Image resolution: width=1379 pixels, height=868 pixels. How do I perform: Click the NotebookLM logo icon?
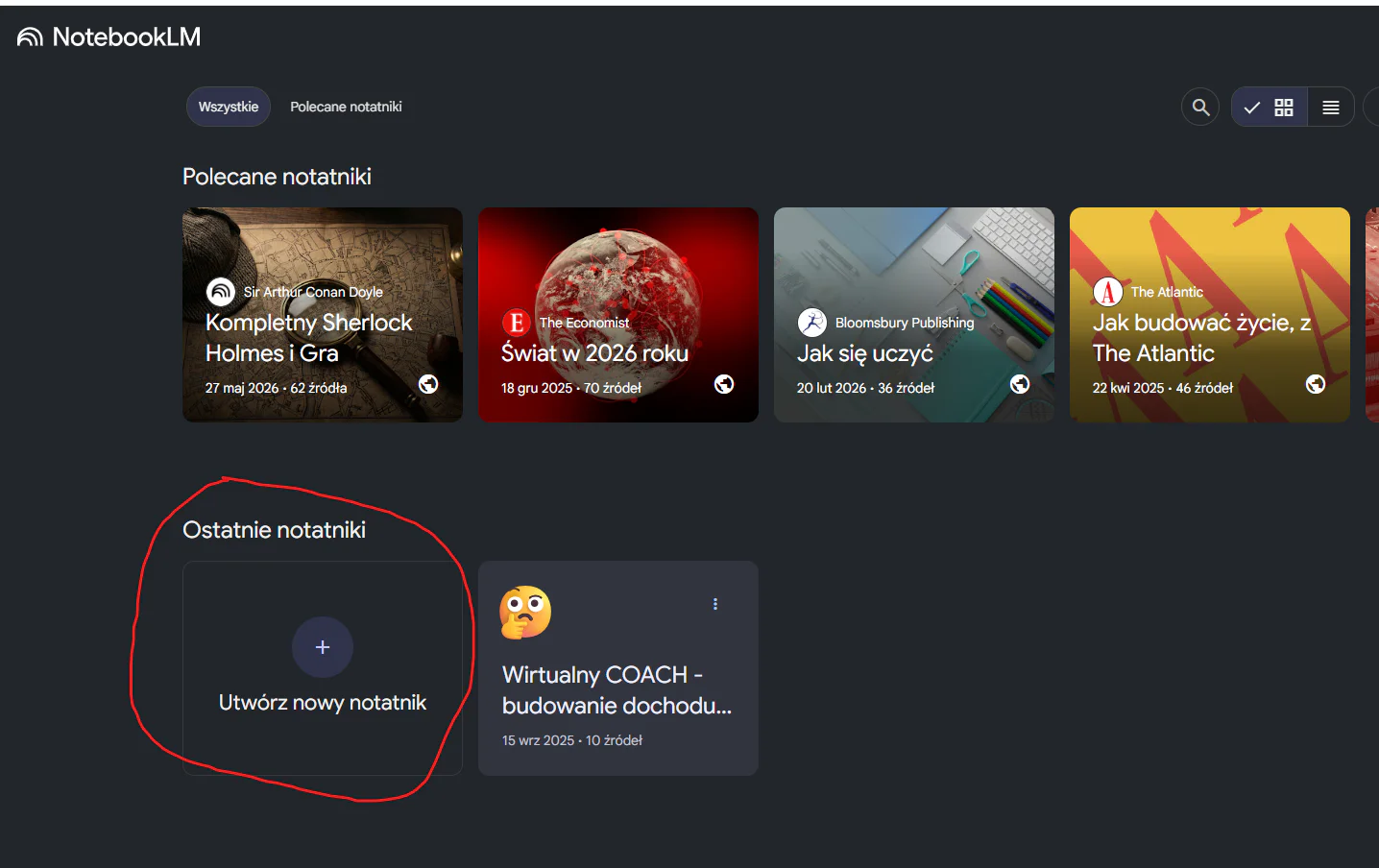[x=30, y=37]
